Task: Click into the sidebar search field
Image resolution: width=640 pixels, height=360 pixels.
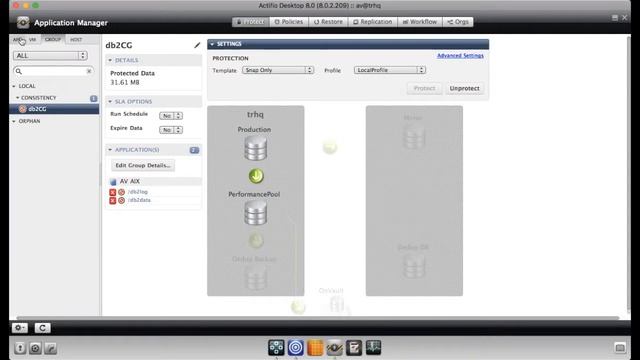Action: click(x=53, y=71)
